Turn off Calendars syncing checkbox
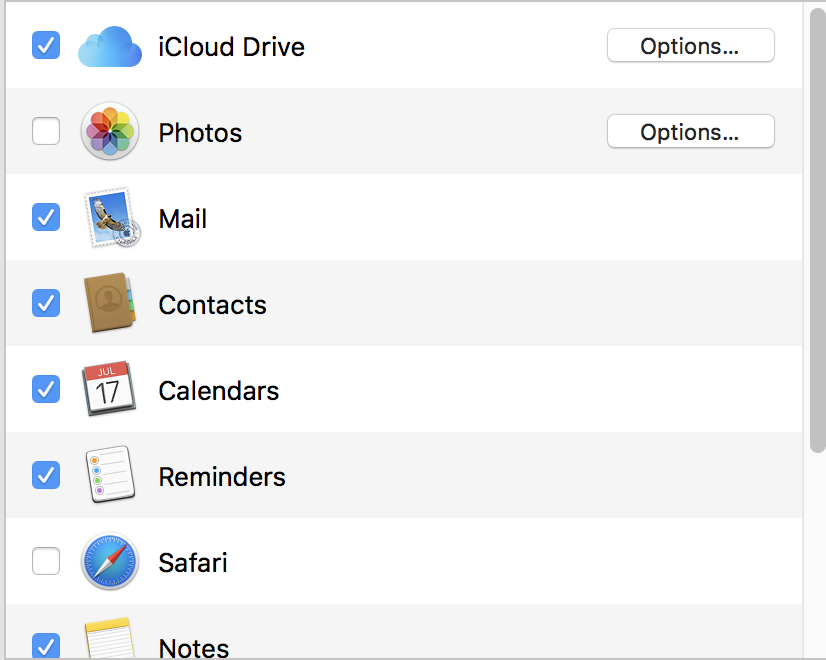This screenshot has height=660, width=826. tap(46, 389)
